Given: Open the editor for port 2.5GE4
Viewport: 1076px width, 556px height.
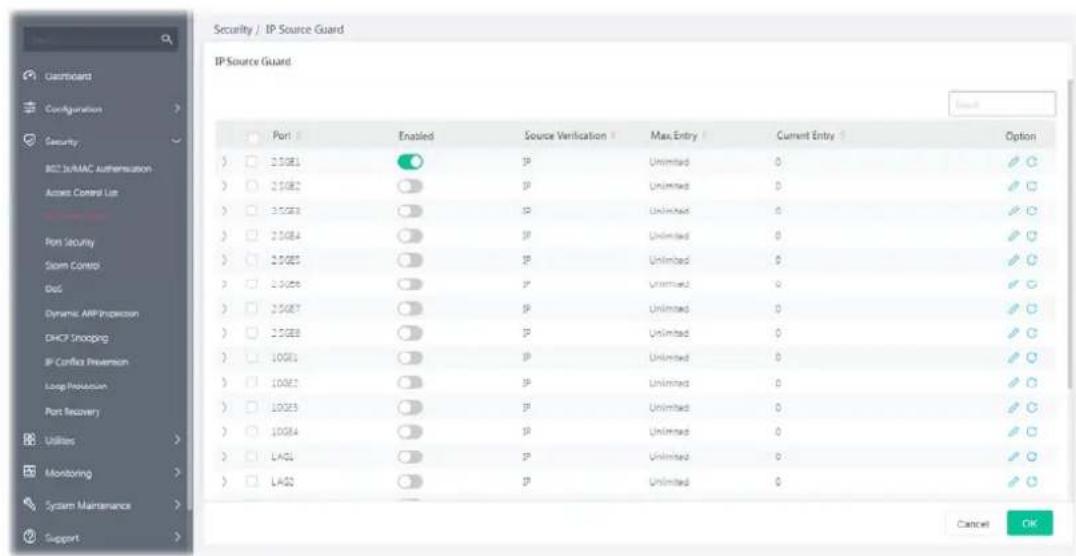Looking at the screenshot, I should 1014,238.
